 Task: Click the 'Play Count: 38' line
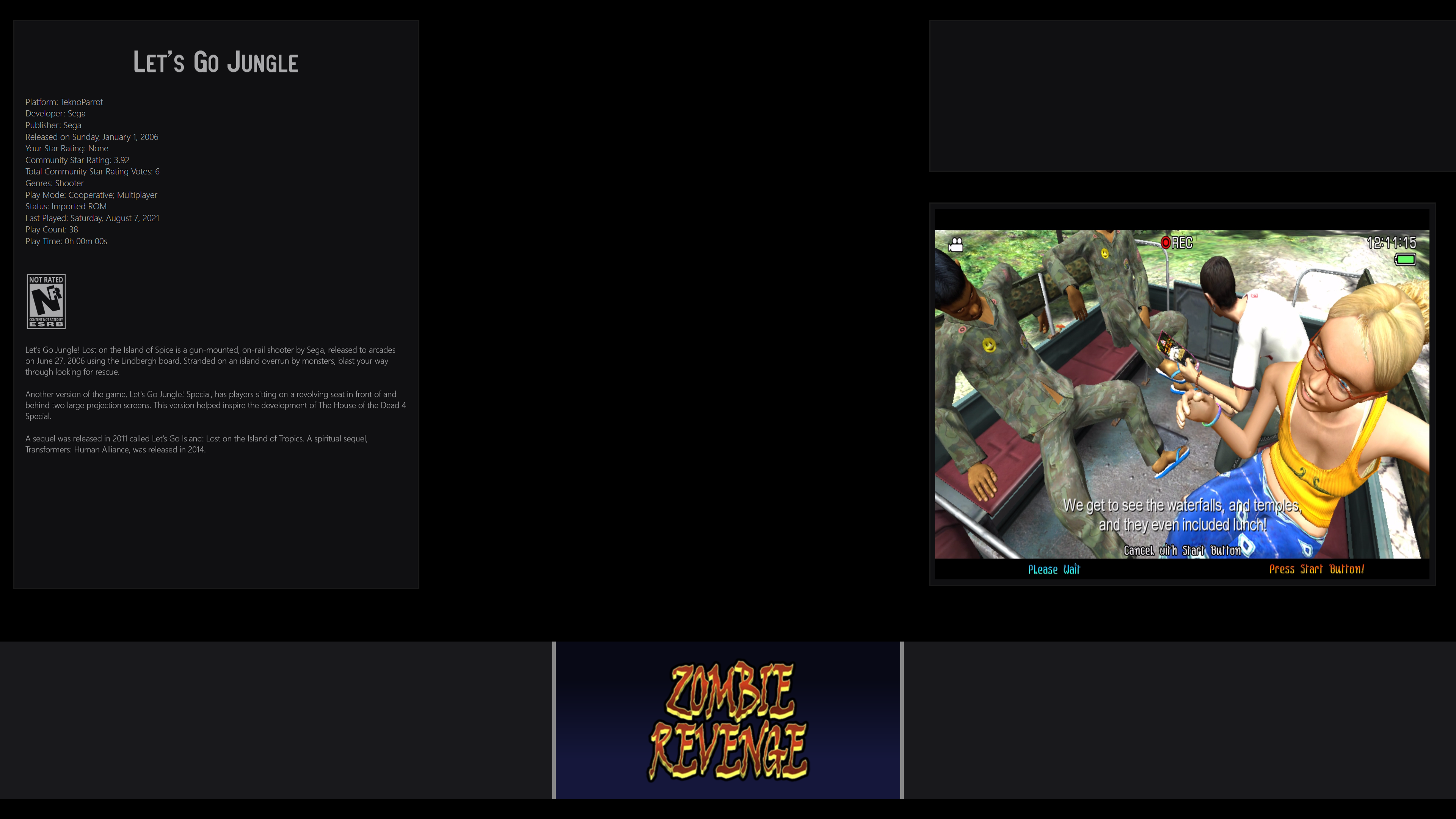click(x=52, y=229)
